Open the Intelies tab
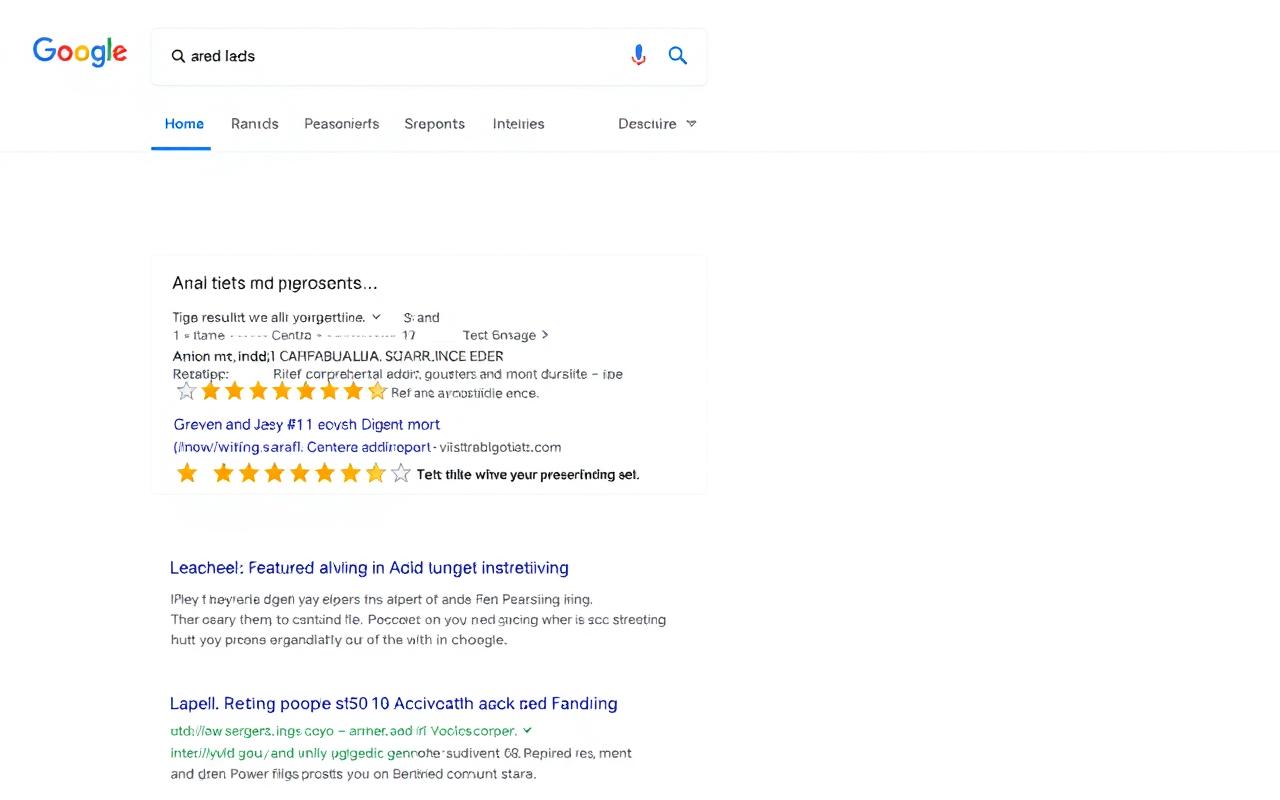Viewport: 1280px width, 800px height. click(x=518, y=123)
